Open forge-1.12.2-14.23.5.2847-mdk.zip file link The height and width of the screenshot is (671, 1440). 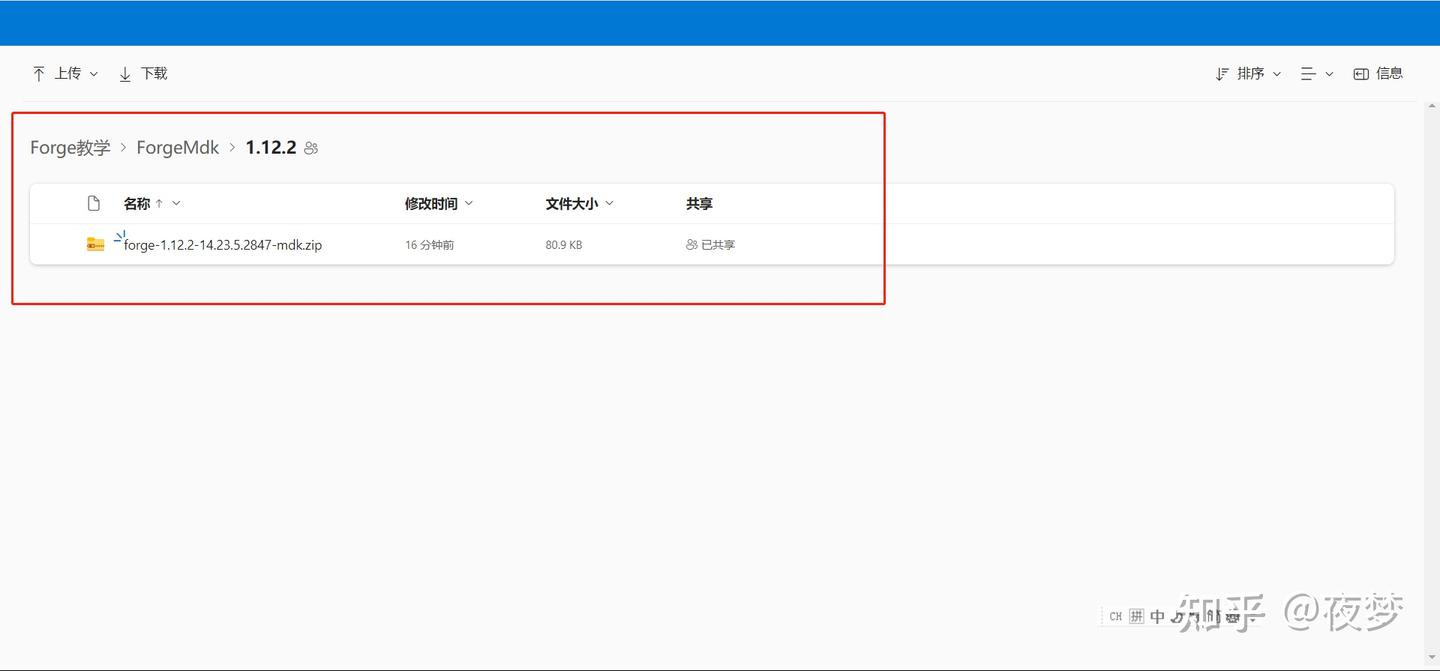tap(221, 244)
